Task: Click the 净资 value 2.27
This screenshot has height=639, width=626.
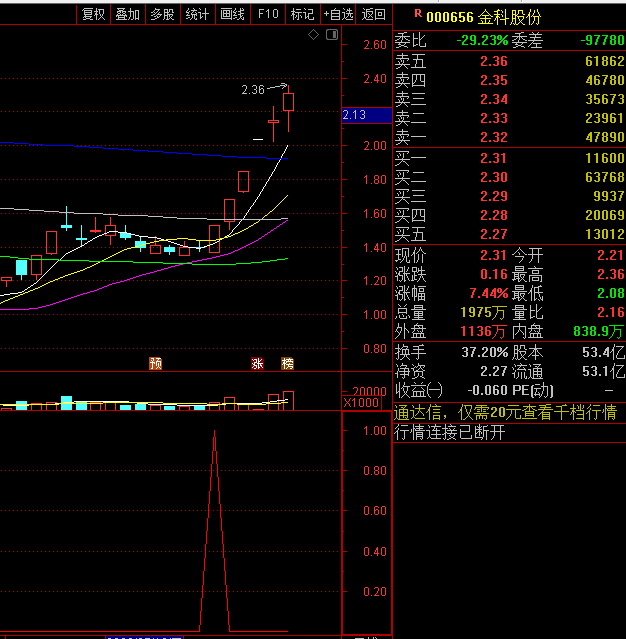Action: tap(494, 371)
